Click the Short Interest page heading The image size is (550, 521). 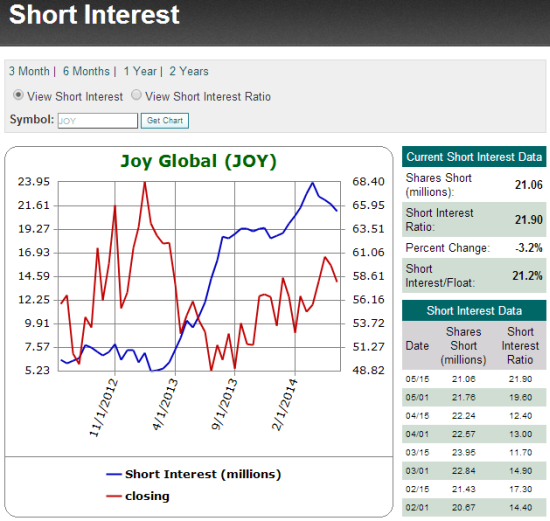(94, 15)
